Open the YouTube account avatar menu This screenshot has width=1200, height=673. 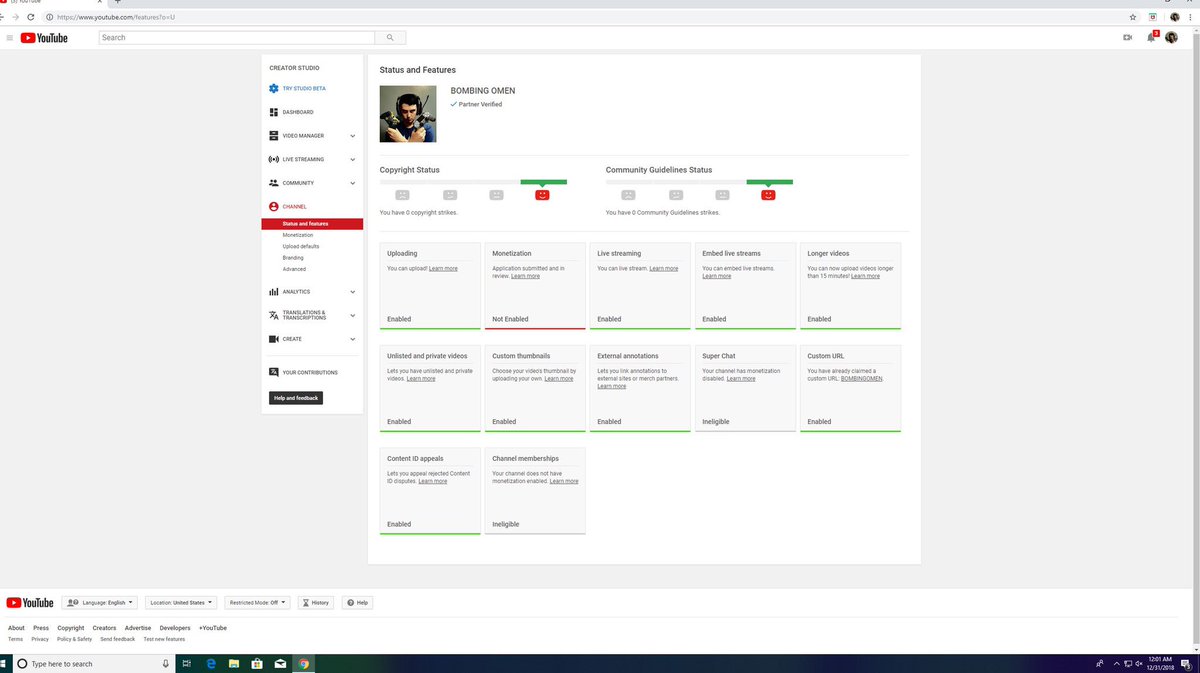click(1172, 38)
